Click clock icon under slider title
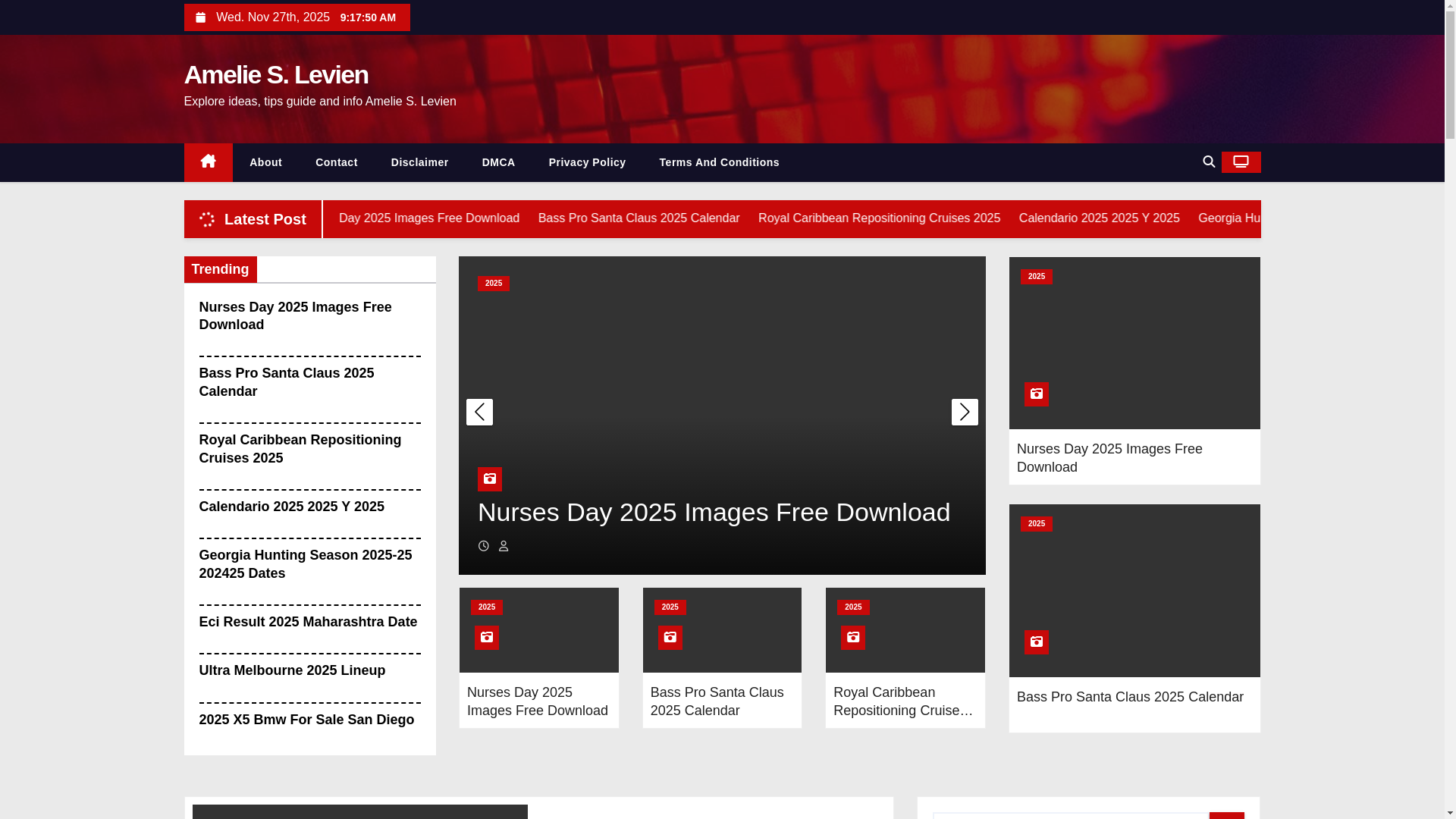The height and width of the screenshot is (819, 1456). (x=483, y=546)
